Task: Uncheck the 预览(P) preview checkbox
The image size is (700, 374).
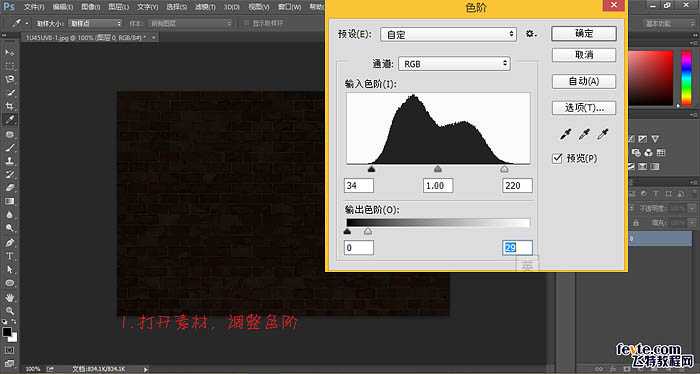Action: 557,158
